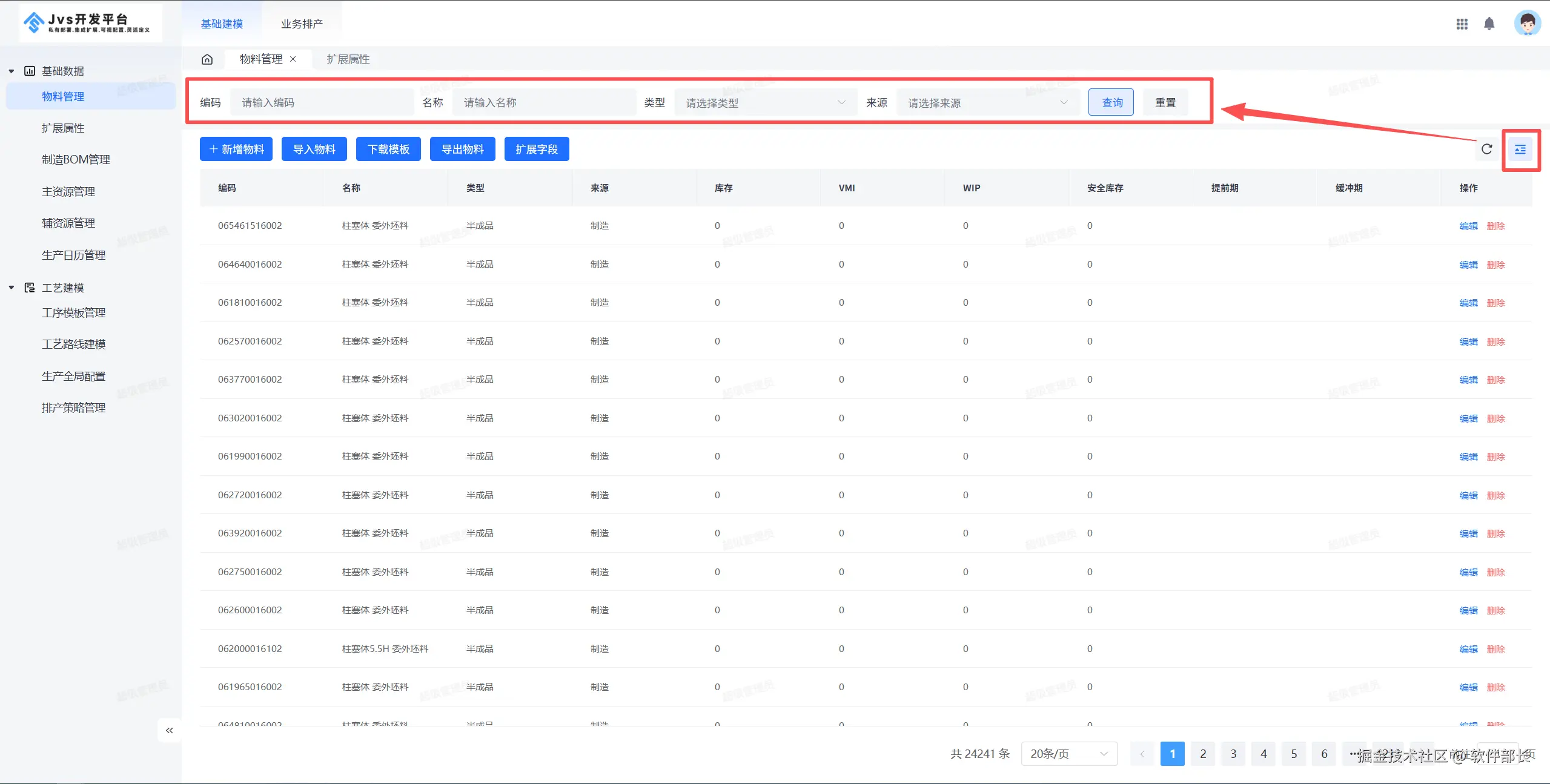Collapse sidebar with double-chevron icon

point(170,730)
